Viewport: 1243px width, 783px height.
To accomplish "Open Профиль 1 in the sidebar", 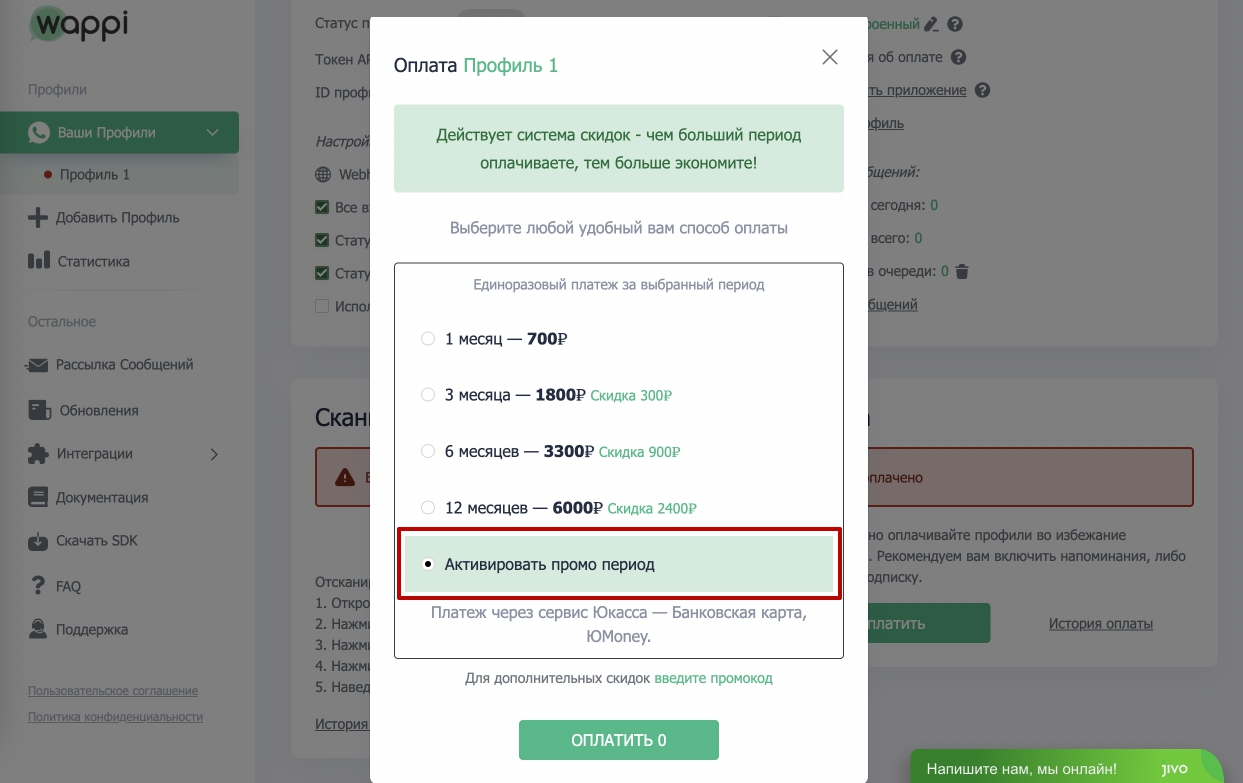I will [94, 175].
